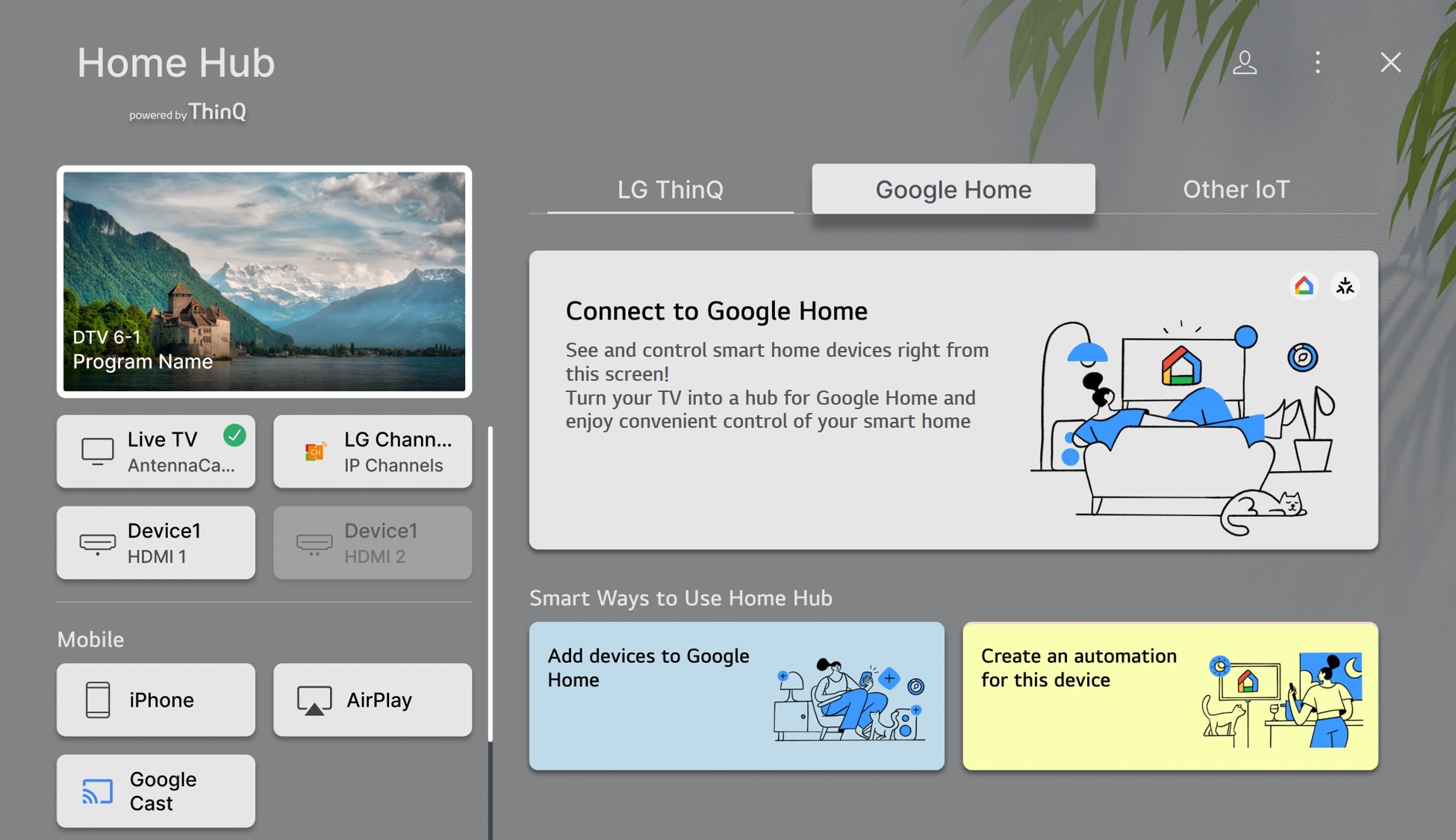This screenshot has height=840, width=1456.
Task: Click the DTV 6-1 program thumbnail
Action: (266, 281)
